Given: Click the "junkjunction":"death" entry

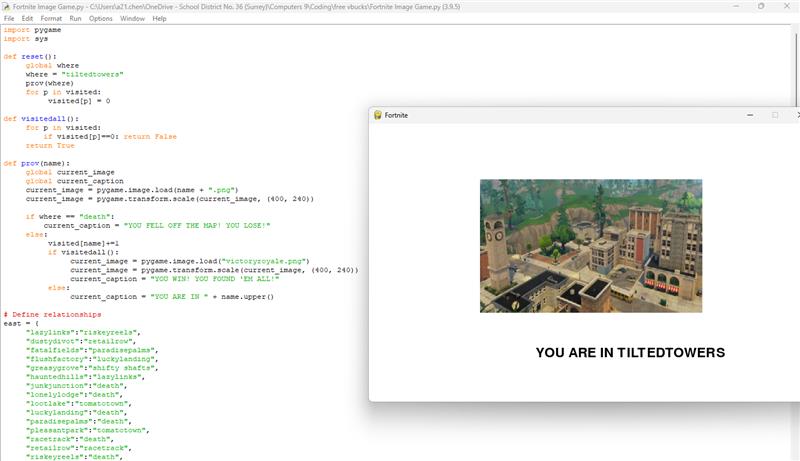Looking at the screenshot, I should point(77,386).
